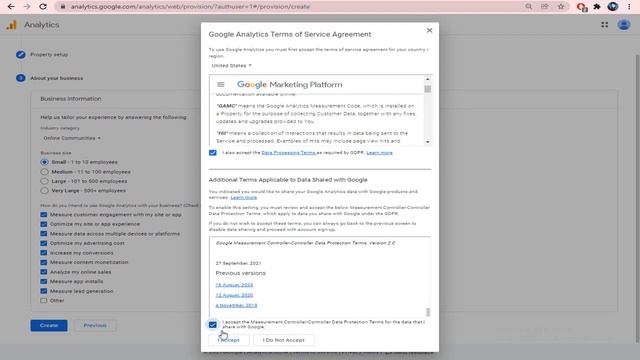The image size is (640, 360).
Task: Click the Property setup step icon
Action: click(x=20, y=55)
